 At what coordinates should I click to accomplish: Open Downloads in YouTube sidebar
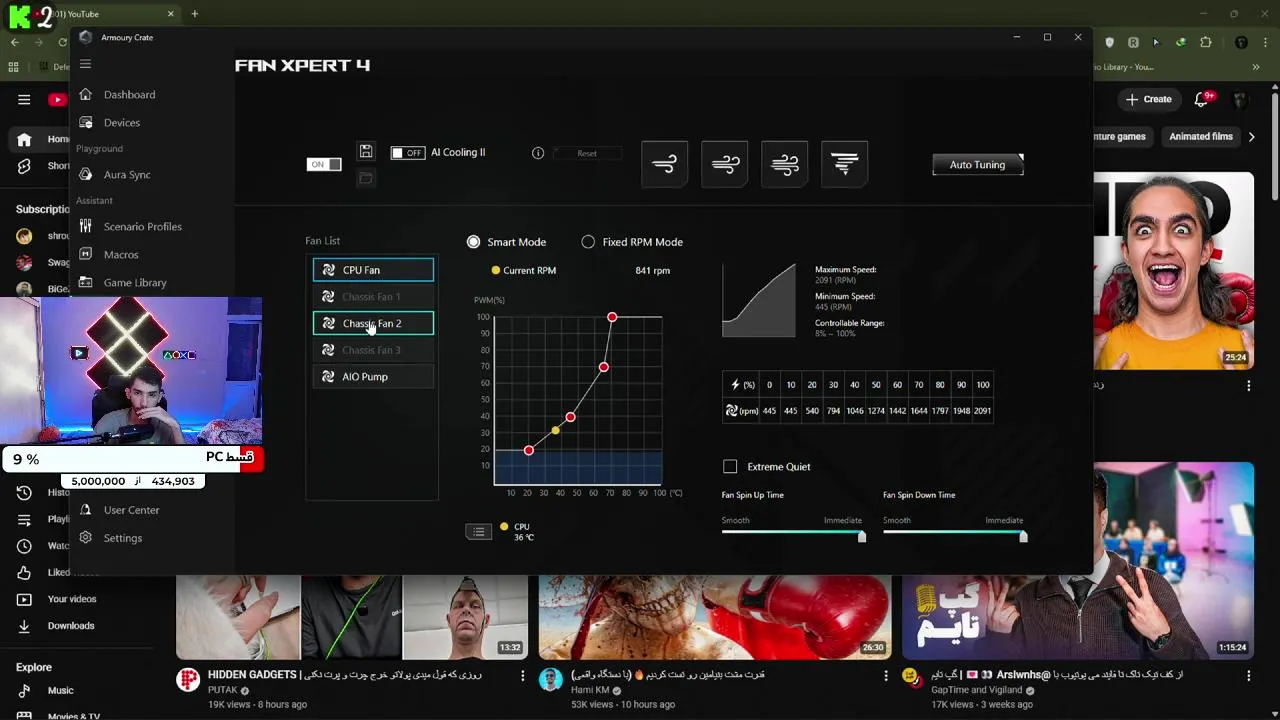pyautogui.click(x=71, y=626)
